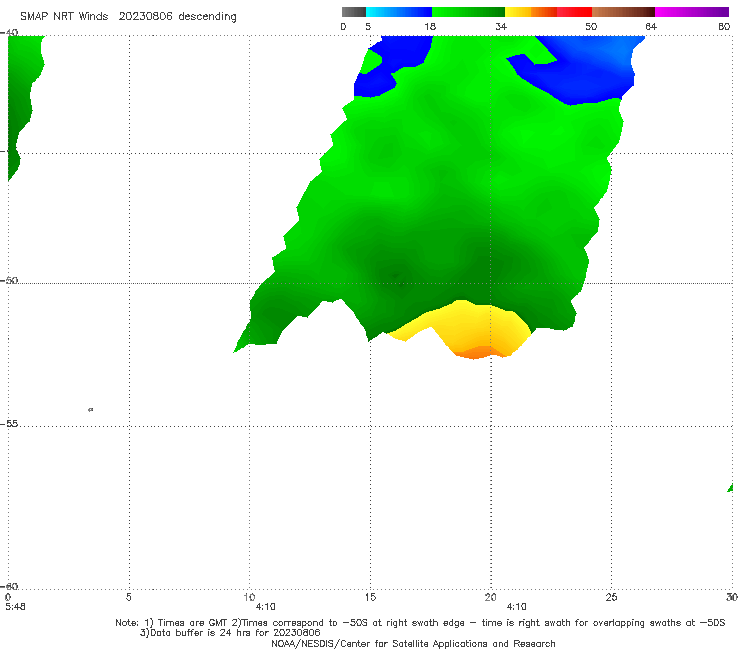740x650 pixels.
Task: Click the title 'SMAP NRT Winds 20230806 descending'
Action: [x=128, y=16]
